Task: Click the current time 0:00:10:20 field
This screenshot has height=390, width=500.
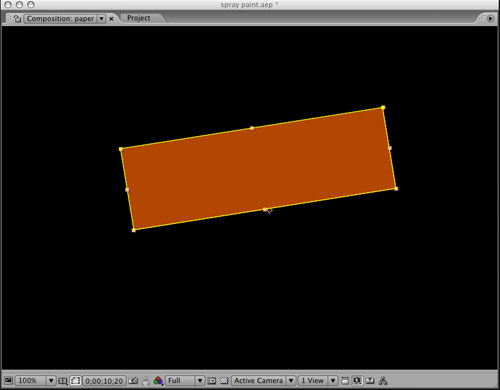Action: click(104, 381)
